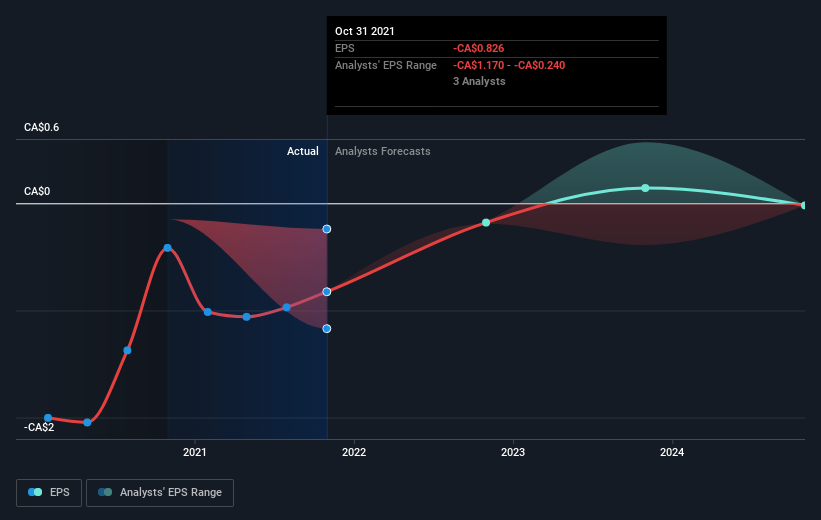821x520 pixels.
Task: Click the EPS legend color swatch icon
Action: point(35,492)
